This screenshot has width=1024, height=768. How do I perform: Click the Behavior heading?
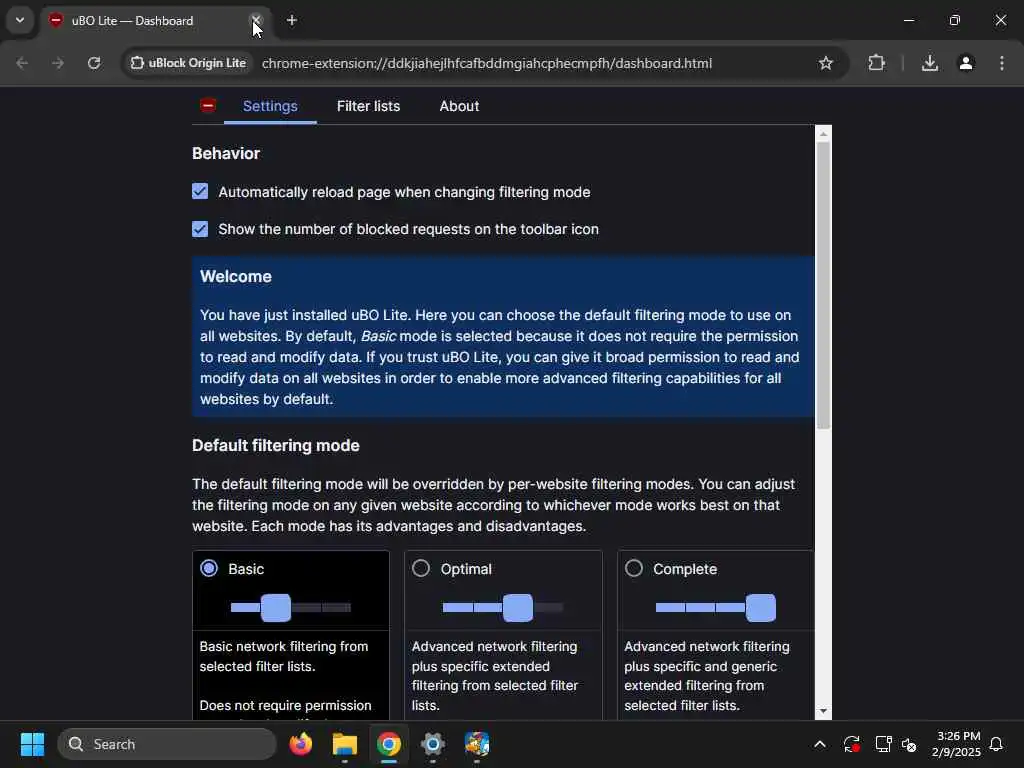coord(226,153)
